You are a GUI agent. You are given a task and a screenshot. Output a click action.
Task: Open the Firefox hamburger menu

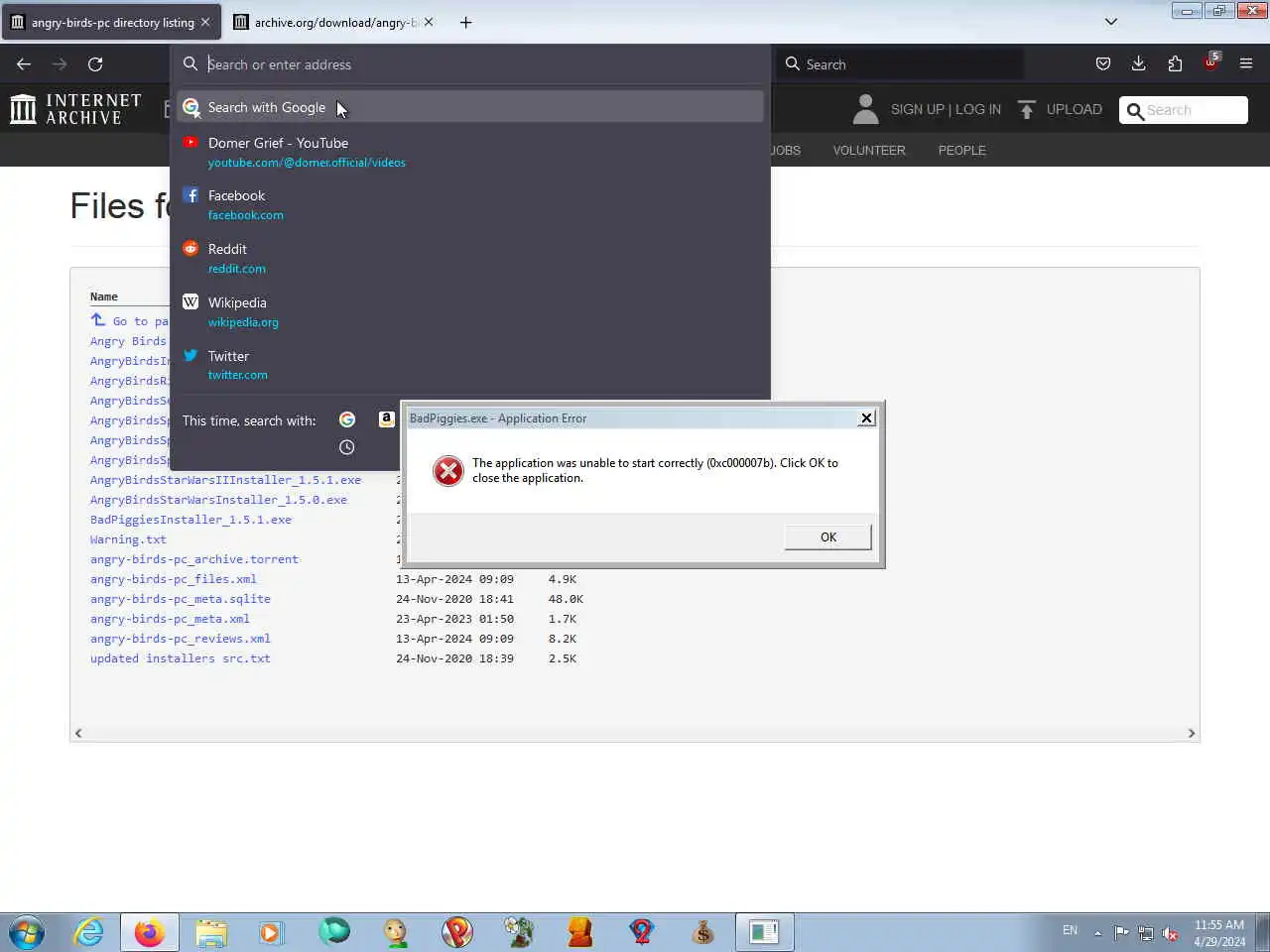tap(1246, 64)
